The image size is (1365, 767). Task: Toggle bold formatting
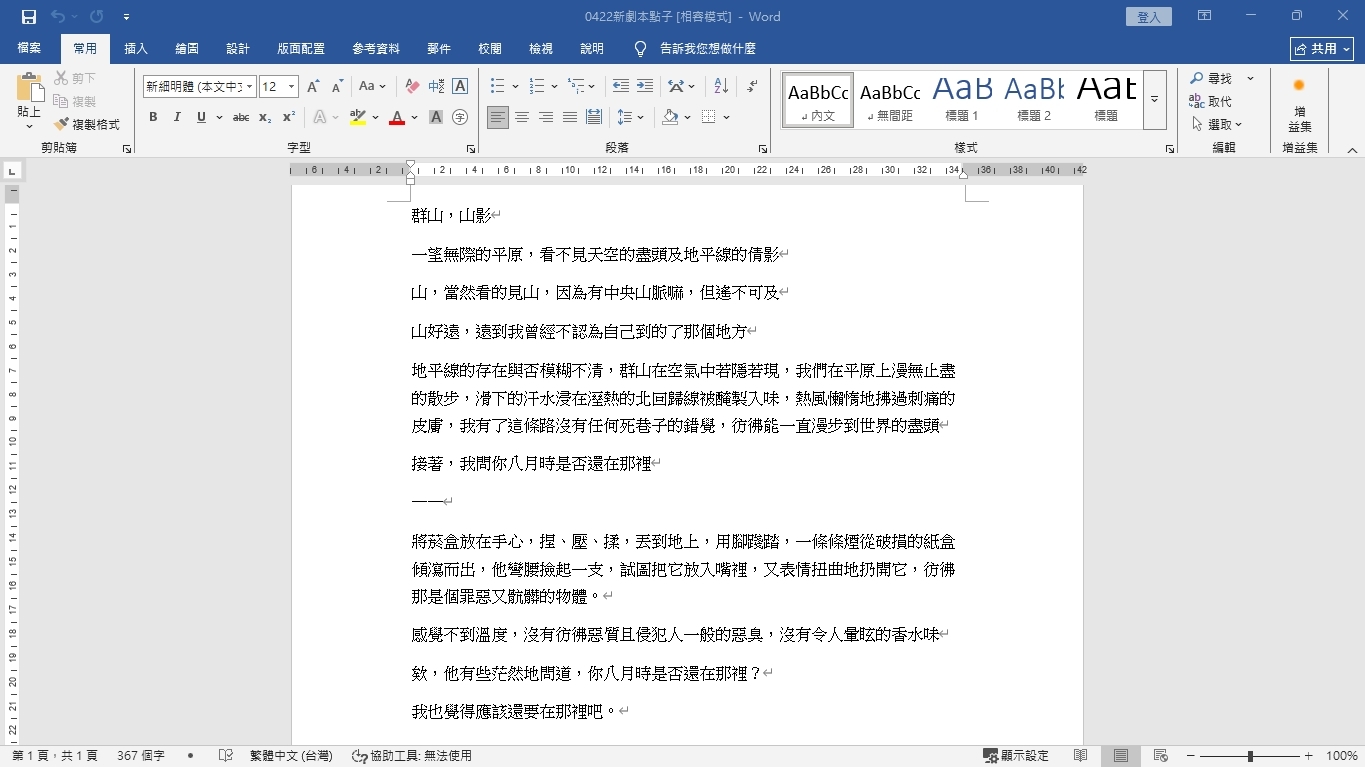153,117
